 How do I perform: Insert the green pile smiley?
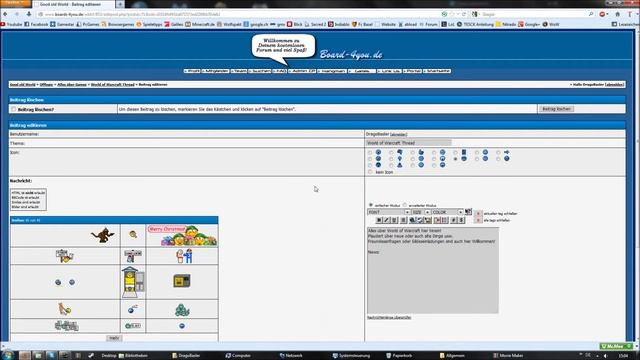[x=182, y=310]
